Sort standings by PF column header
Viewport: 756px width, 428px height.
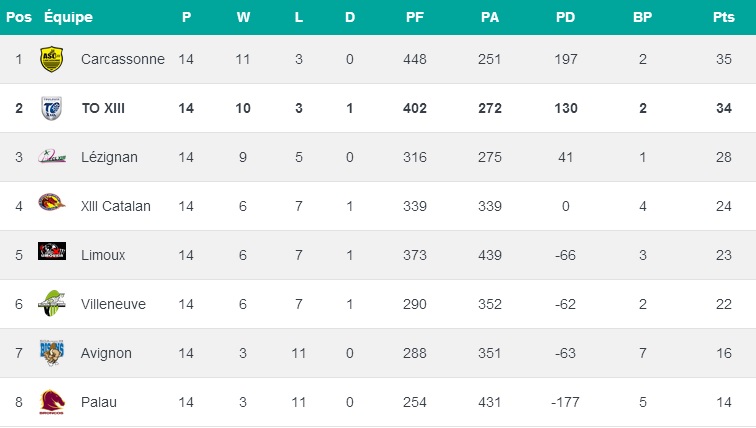click(416, 17)
